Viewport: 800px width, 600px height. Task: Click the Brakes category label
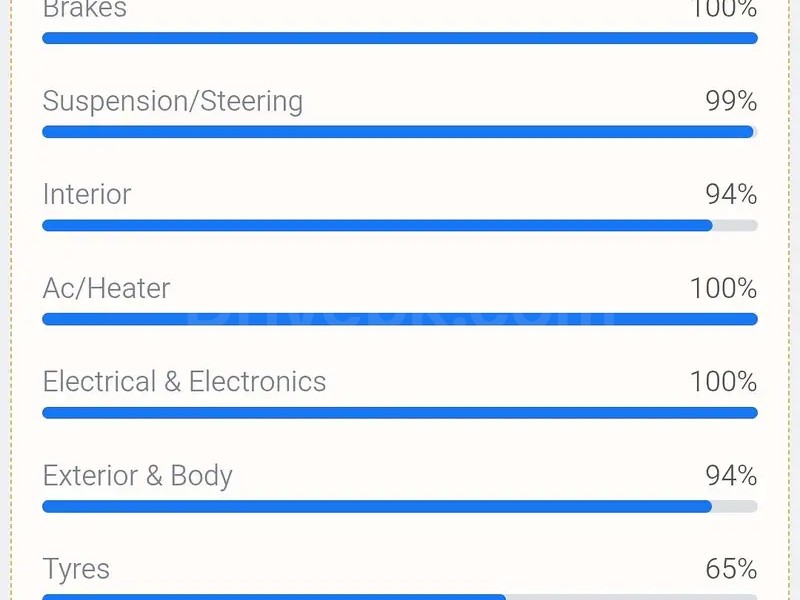click(85, 10)
